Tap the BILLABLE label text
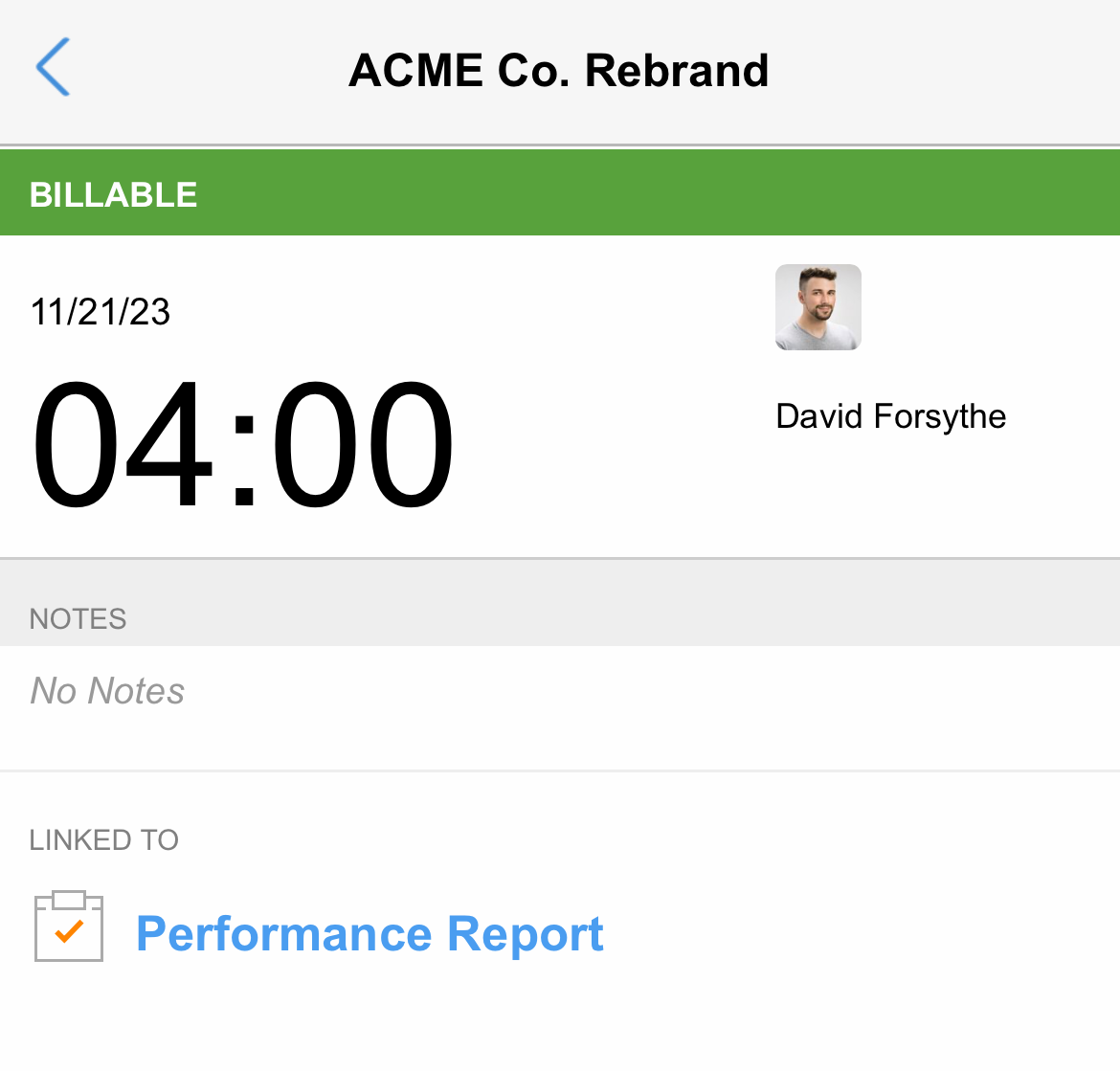 point(113,195)
